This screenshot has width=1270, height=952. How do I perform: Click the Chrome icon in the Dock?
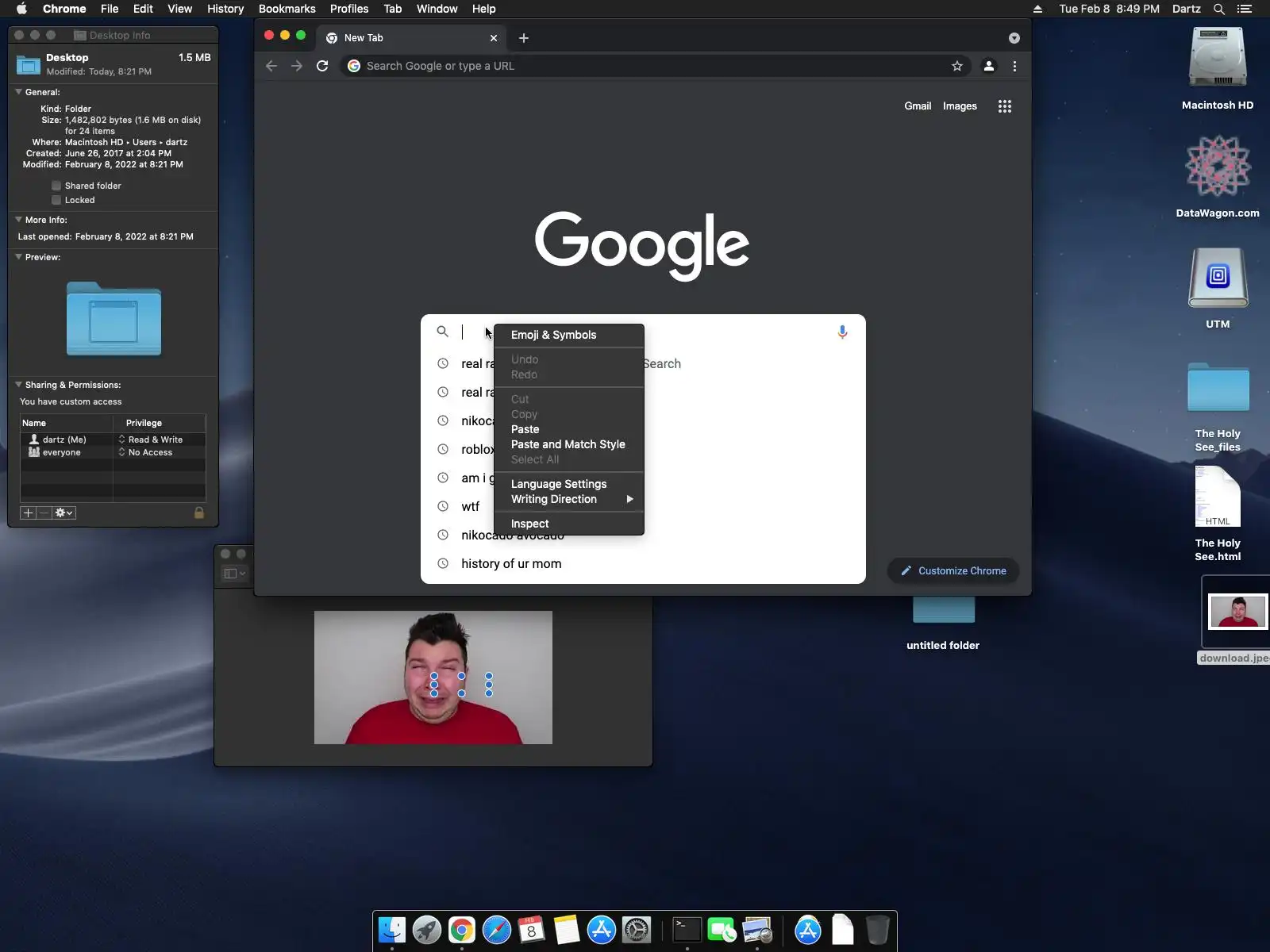[x=462, y=930]
